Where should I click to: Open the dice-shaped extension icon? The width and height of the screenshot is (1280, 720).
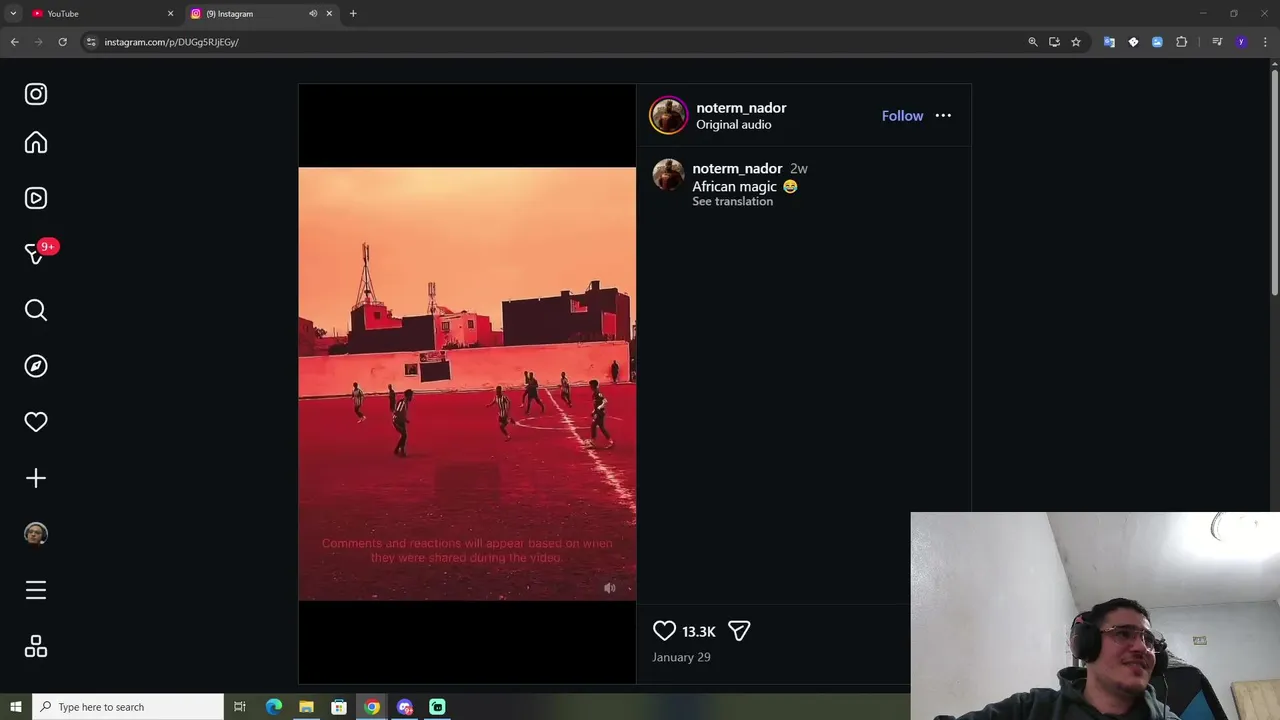click(1133, 42)
